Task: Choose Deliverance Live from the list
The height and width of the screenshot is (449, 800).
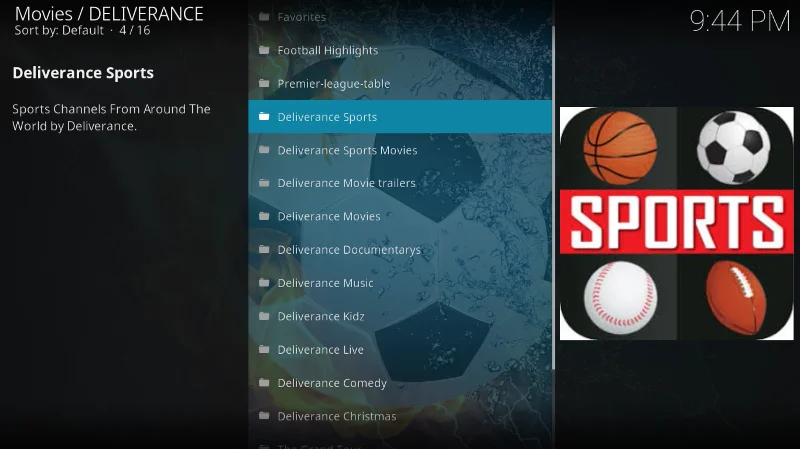Action: click(400, 350)
